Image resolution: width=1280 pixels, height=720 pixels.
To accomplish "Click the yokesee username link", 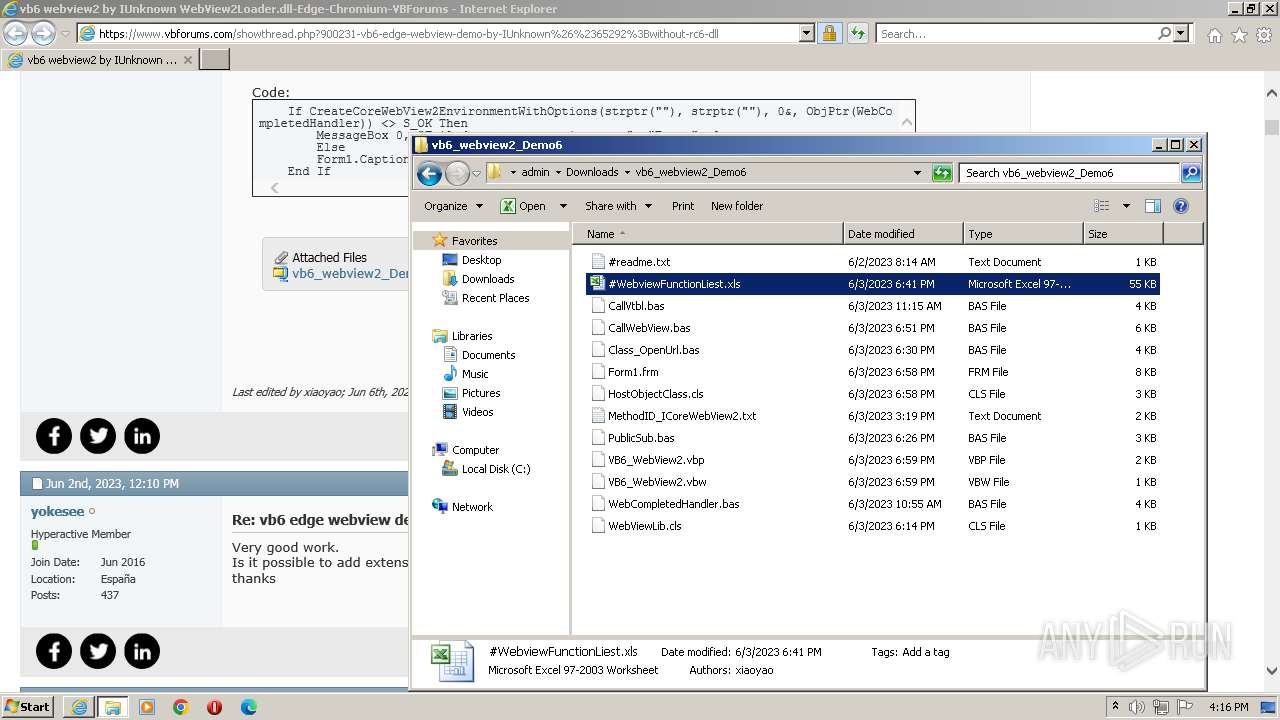I will (57, 511).
